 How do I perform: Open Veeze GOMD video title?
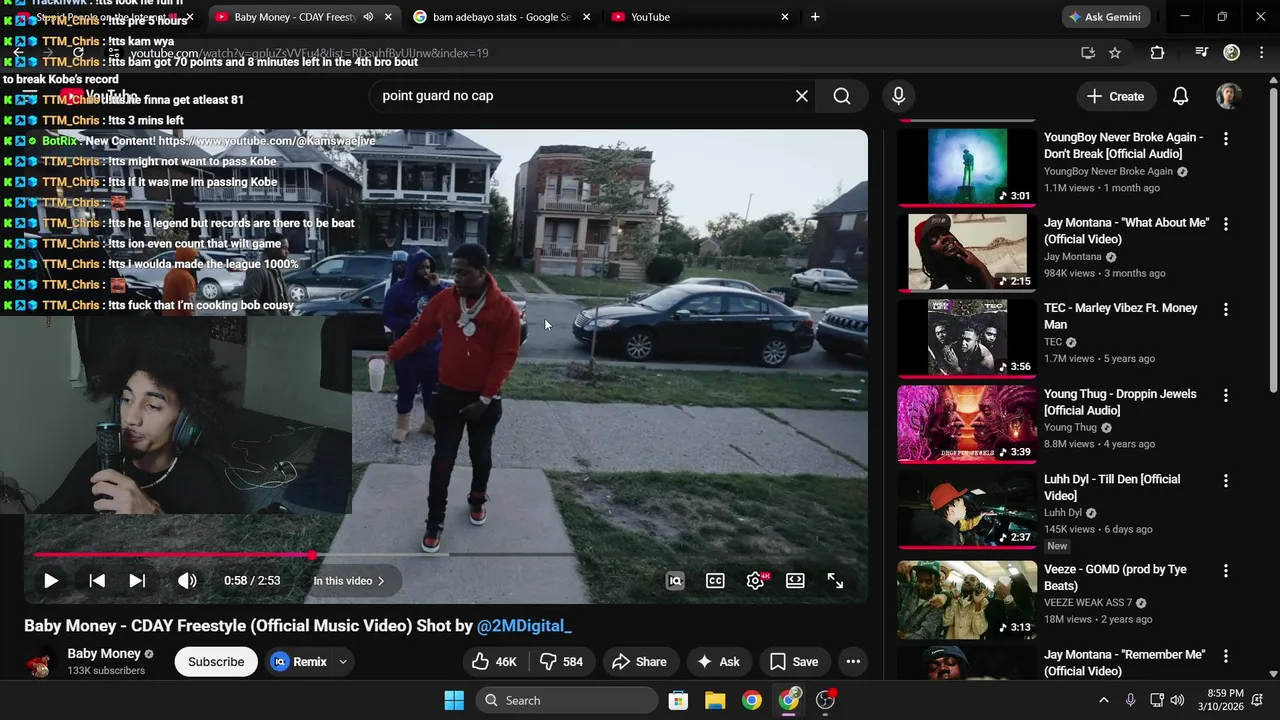tap(1115, 577)
